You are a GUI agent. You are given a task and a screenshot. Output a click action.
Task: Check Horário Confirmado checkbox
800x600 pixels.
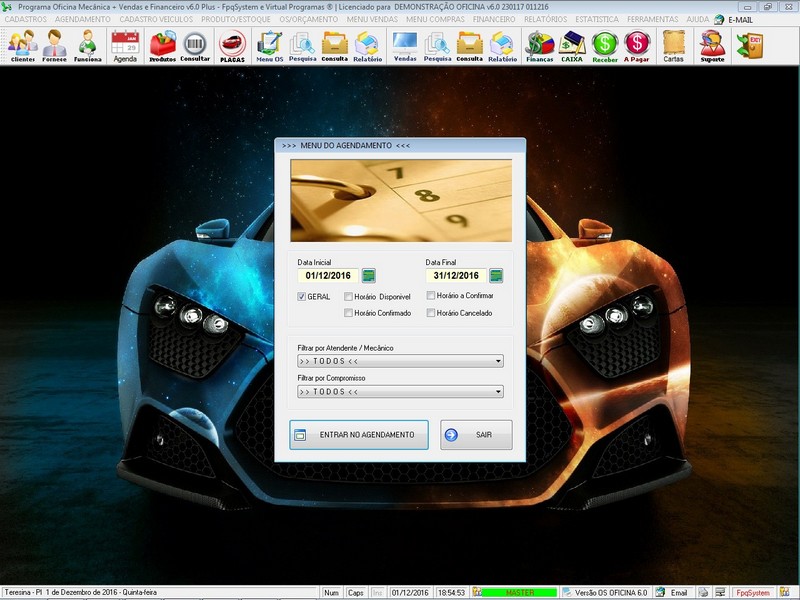pos(348,313)
